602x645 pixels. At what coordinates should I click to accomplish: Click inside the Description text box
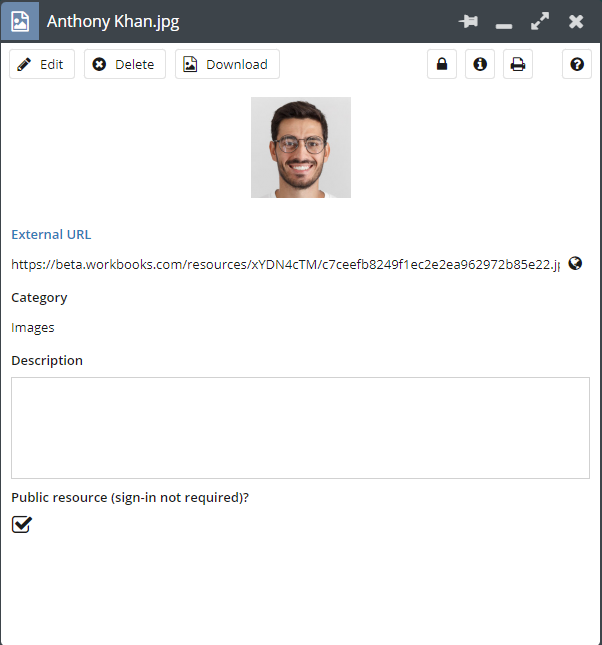point(300,427)
